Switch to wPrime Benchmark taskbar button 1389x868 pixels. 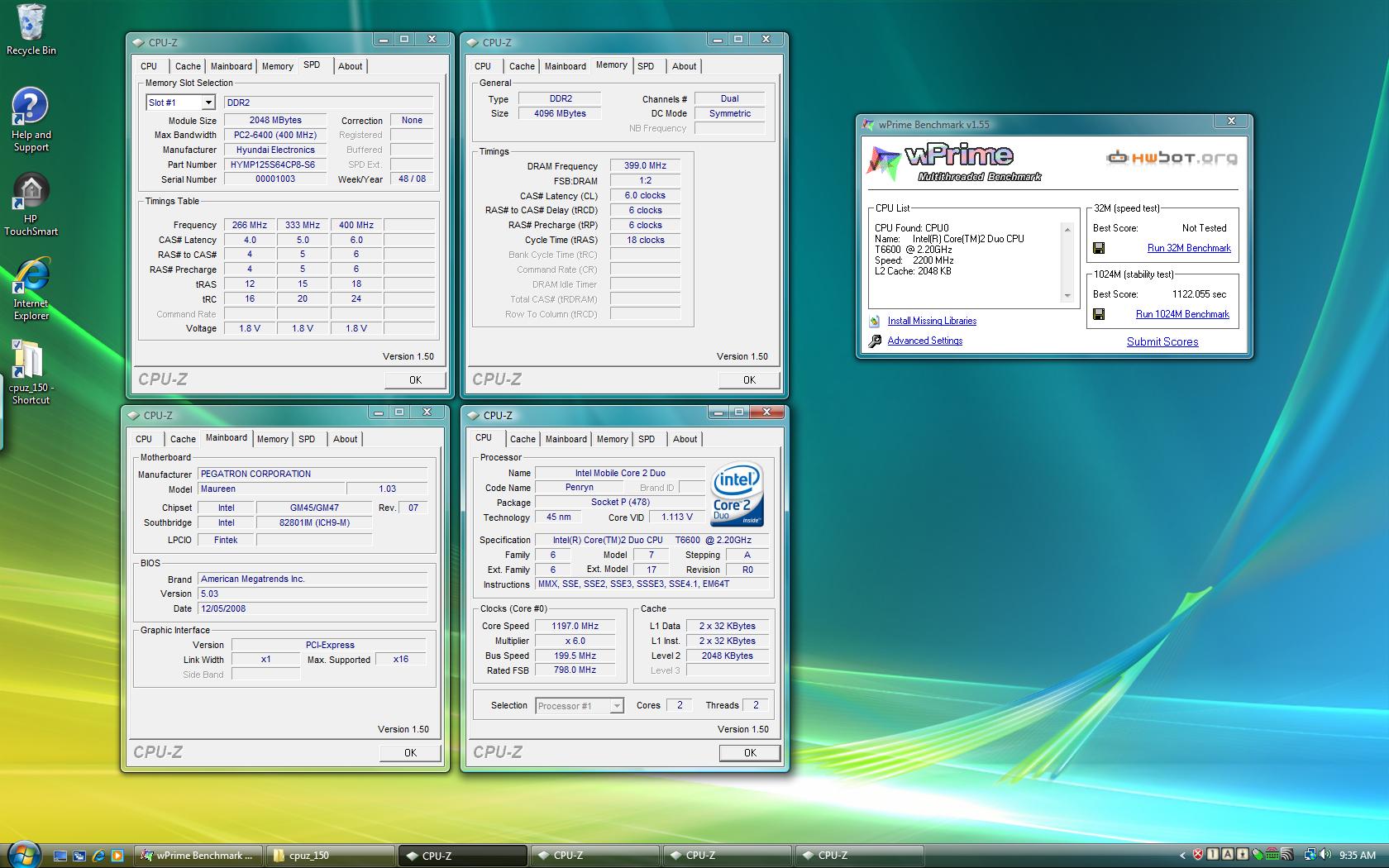(x=198, y=856)
